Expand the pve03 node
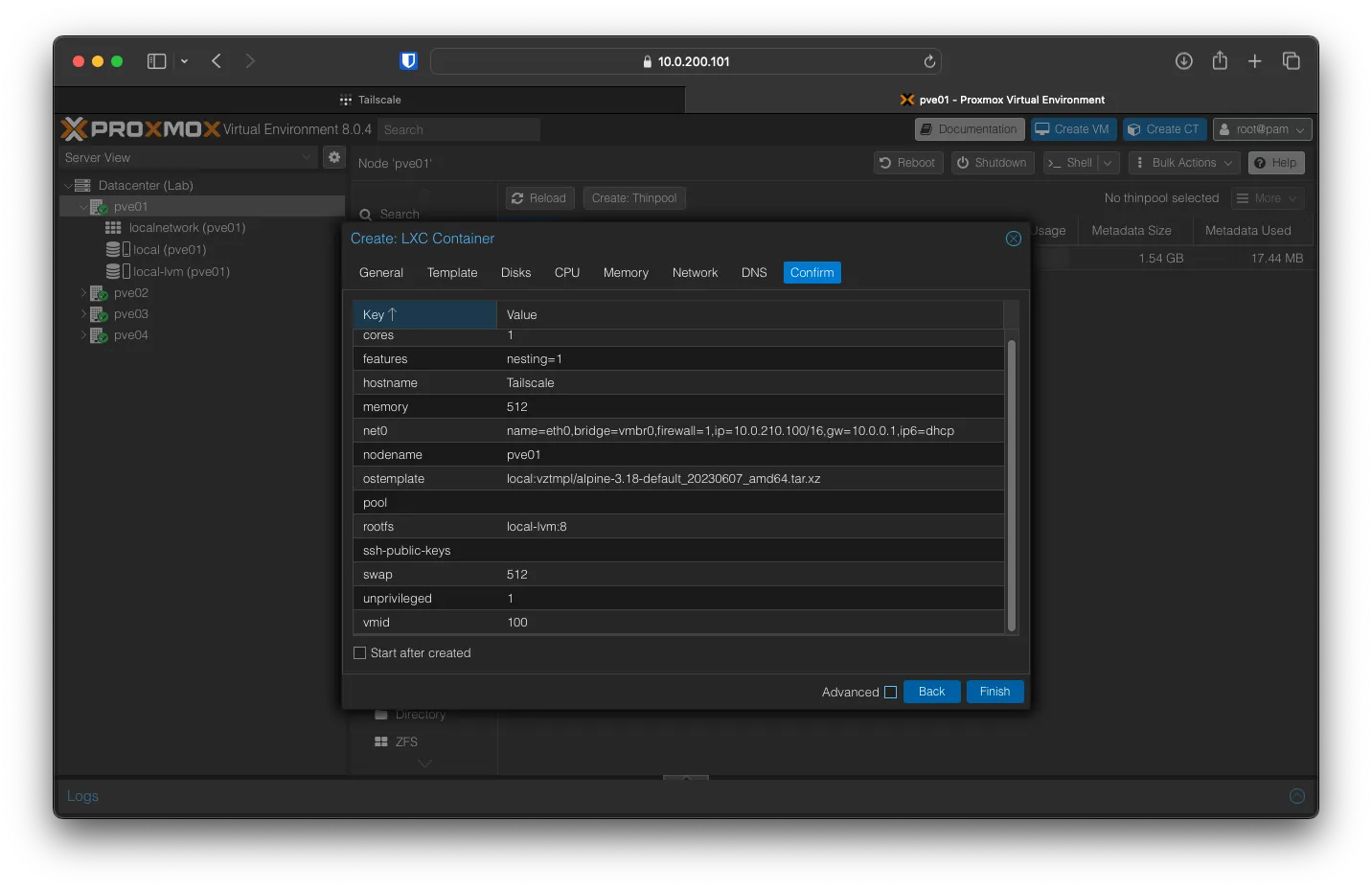 tap(83, 314)
